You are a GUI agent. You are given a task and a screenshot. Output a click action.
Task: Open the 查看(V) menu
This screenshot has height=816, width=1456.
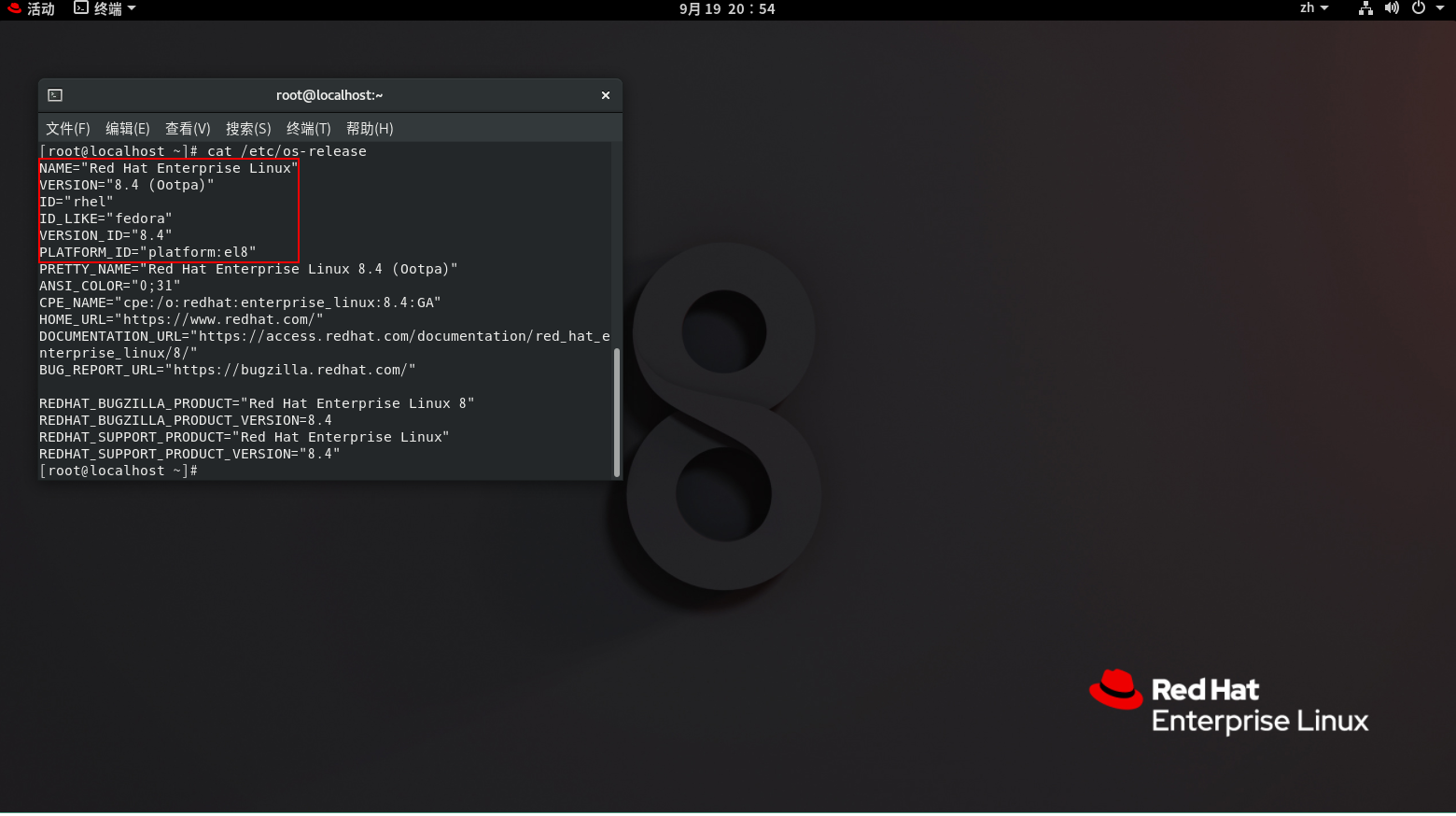[x=188, y=129]
